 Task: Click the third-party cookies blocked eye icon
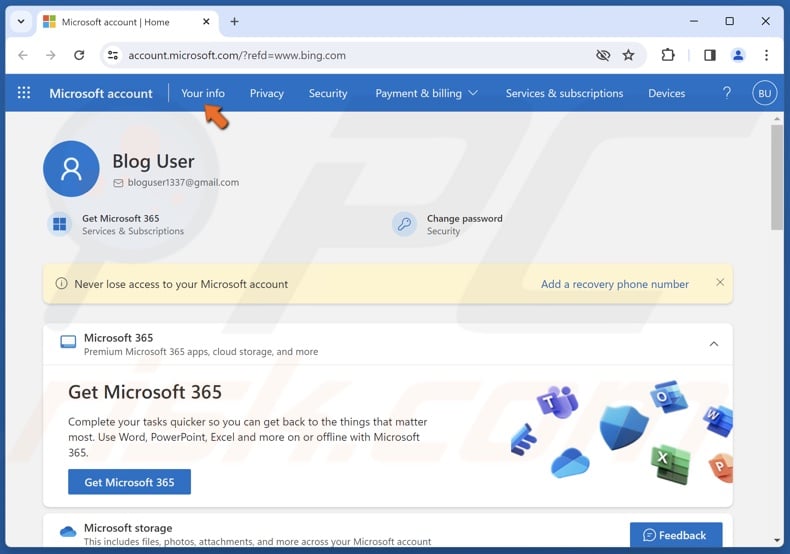(x=603, y=55)
